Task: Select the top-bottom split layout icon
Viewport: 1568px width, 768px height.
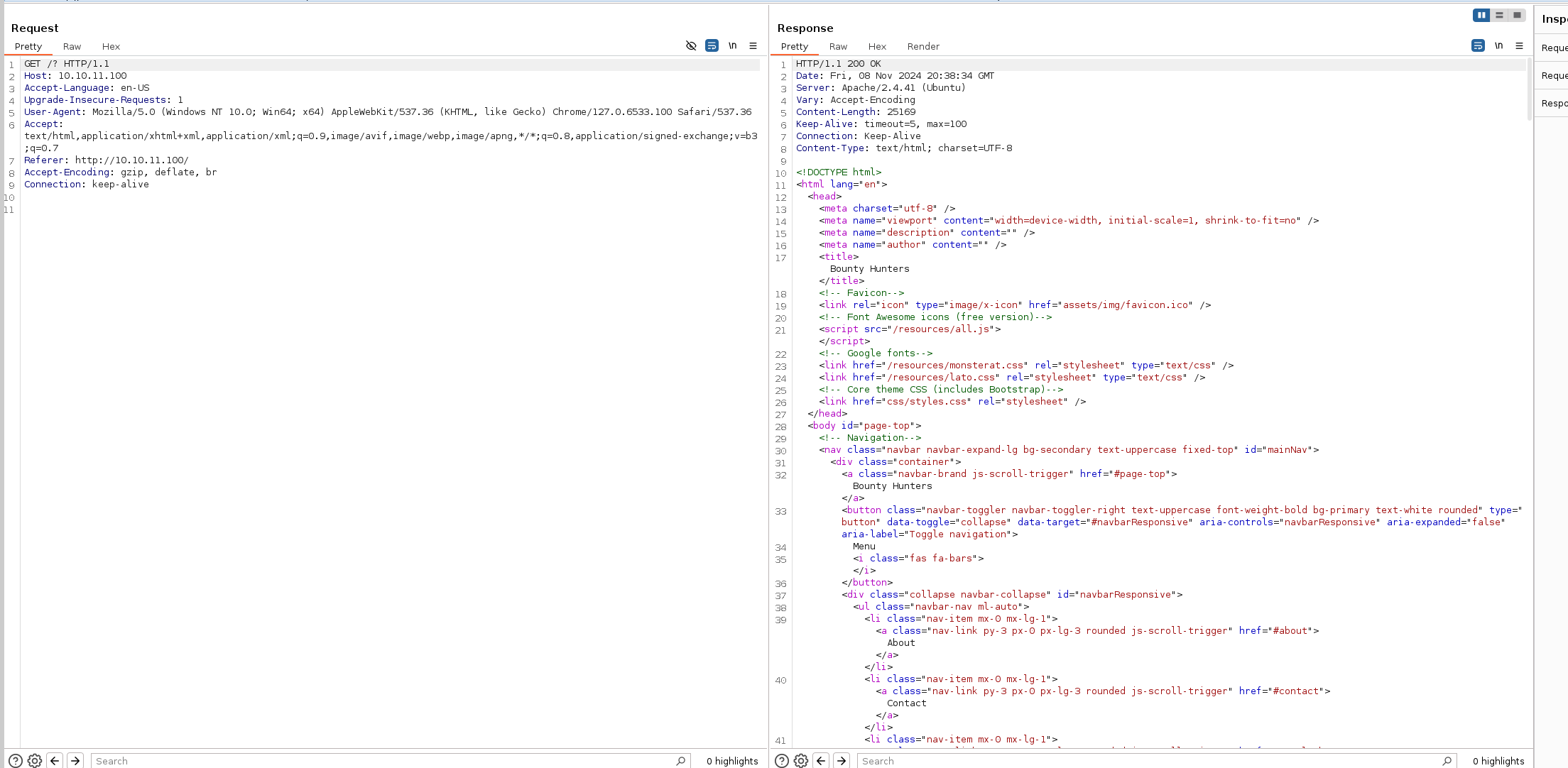Action: [x=1499, y=15]
